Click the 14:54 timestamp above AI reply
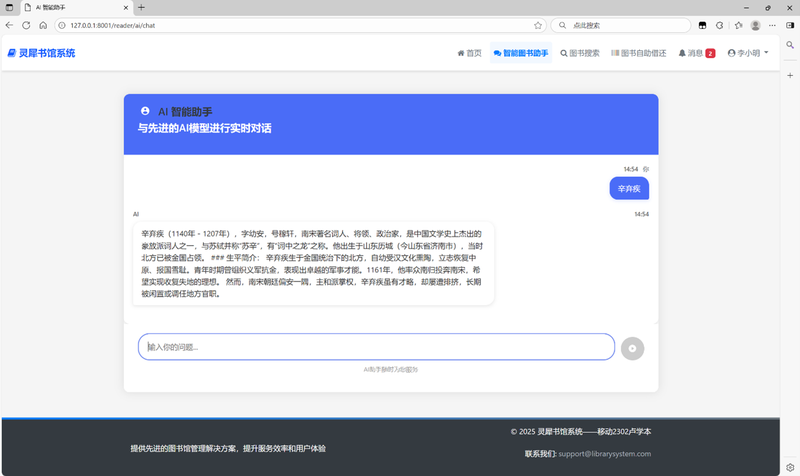This screenshot has width=800, height=476. (x=641, y=214)
